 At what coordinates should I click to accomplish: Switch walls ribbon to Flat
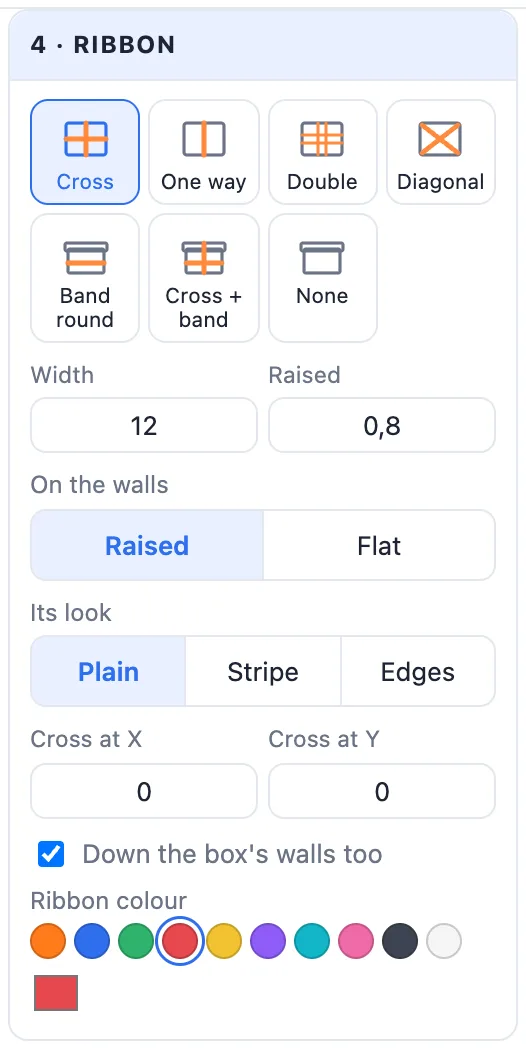[x=379, y=545]
